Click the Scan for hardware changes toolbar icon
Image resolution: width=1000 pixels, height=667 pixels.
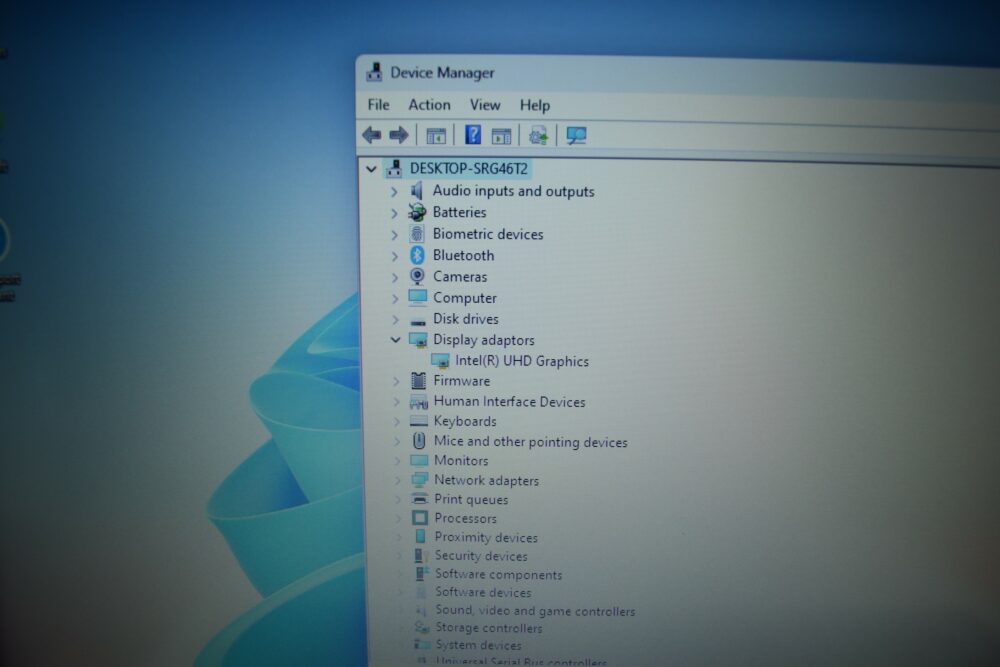576,135
